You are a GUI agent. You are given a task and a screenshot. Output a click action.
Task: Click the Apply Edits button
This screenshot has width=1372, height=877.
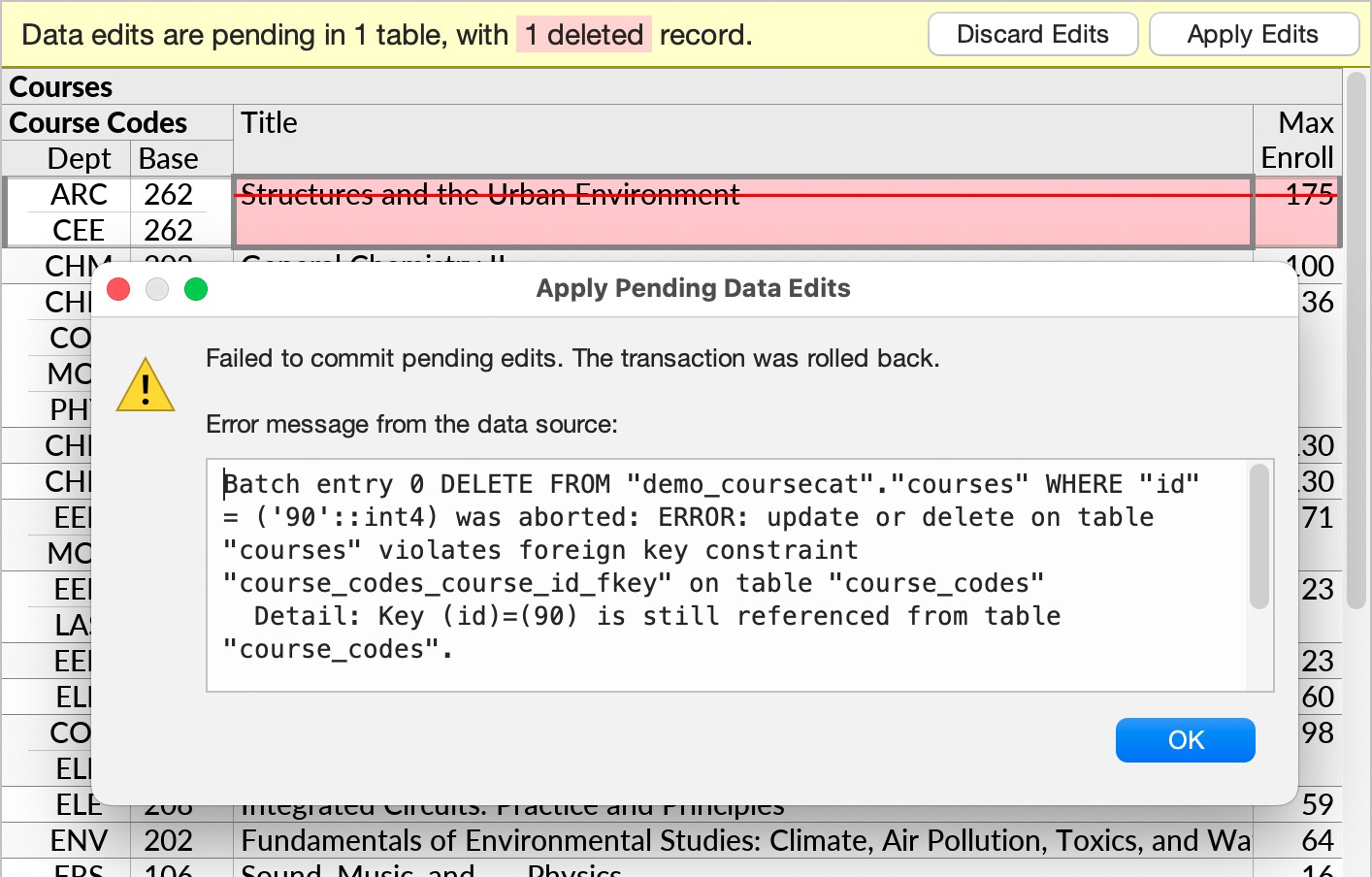[1254, 33]
